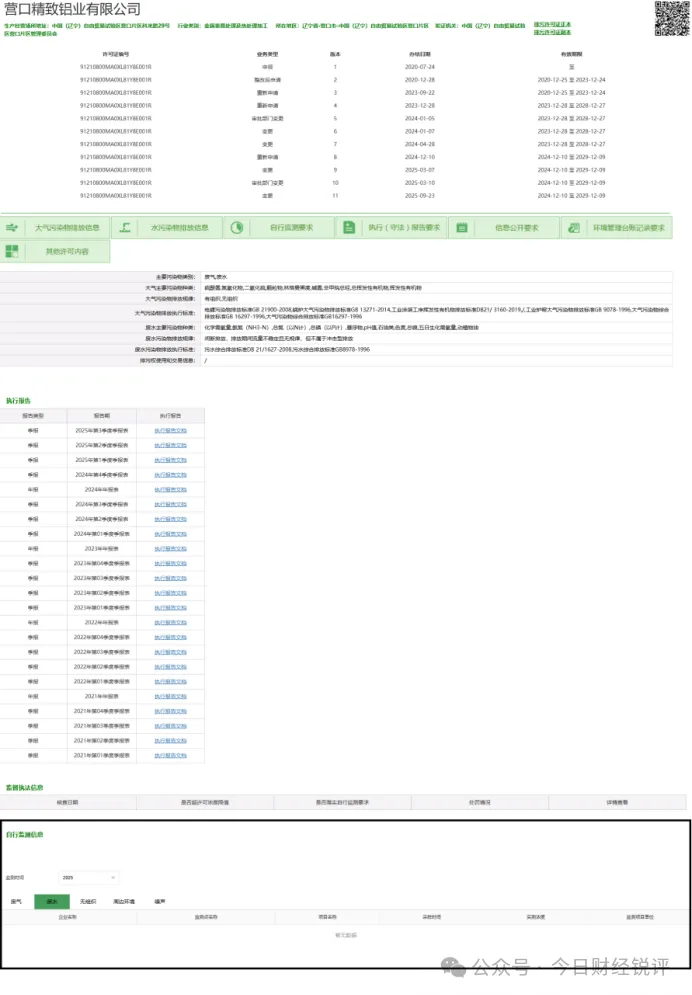Viewport: 692px width, 995px height.
Task: Click the 实测浓度 column header
Action: tap(536, 917)
